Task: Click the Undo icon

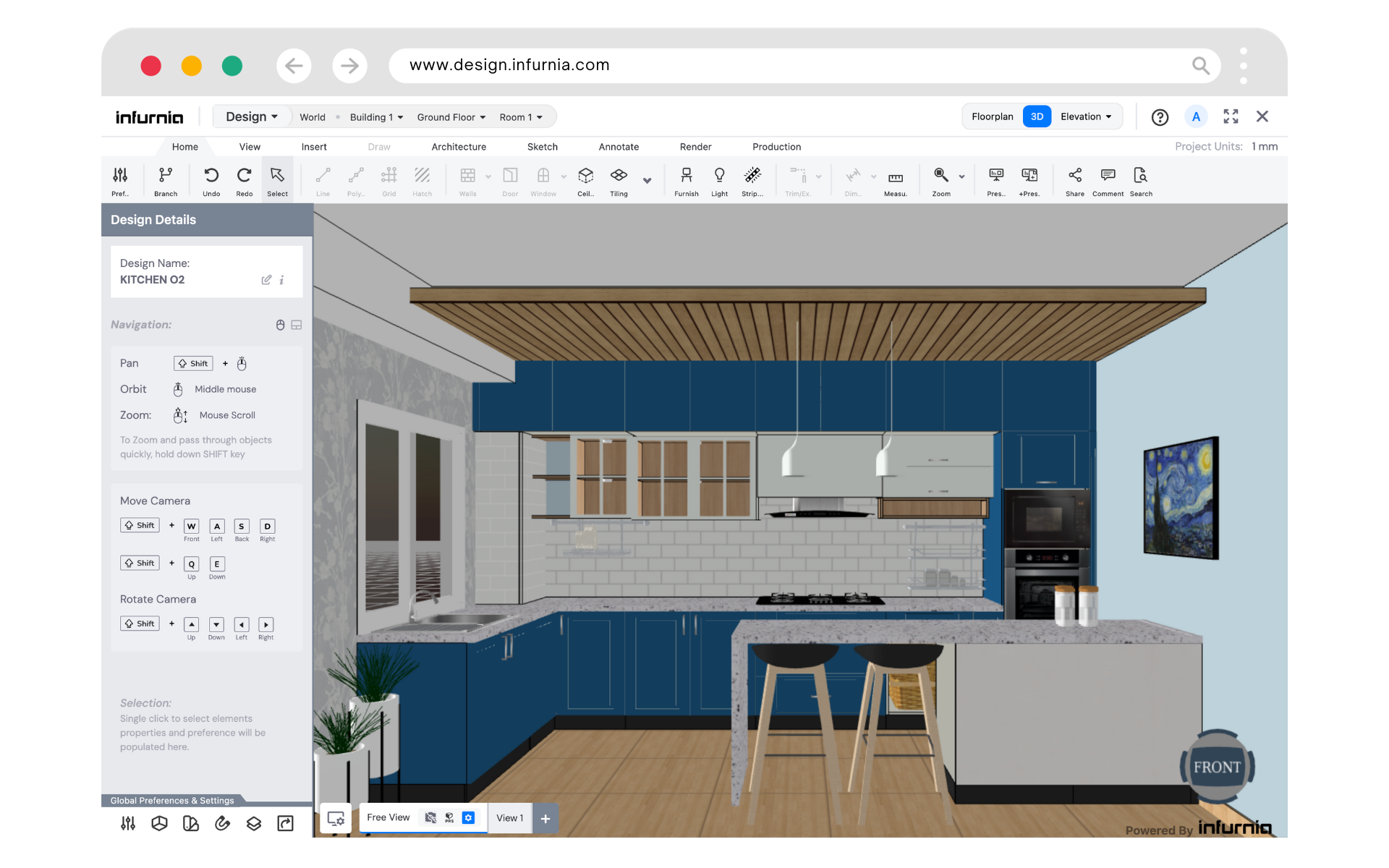Action: 211,176
